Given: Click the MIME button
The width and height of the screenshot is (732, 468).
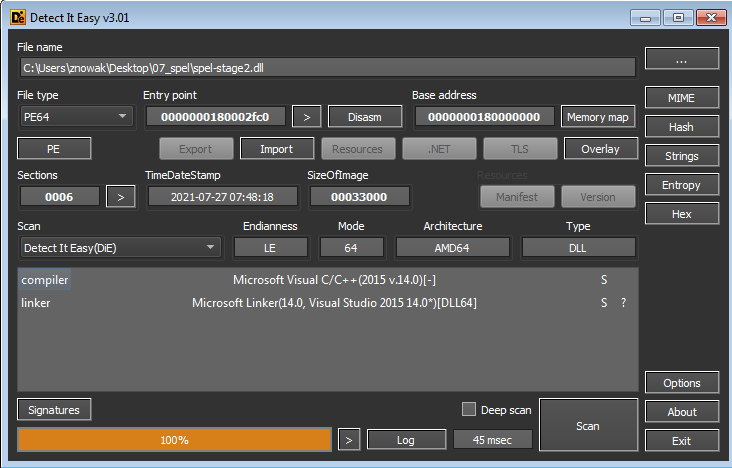Looking at the screenshot, I should click(682, 98).
